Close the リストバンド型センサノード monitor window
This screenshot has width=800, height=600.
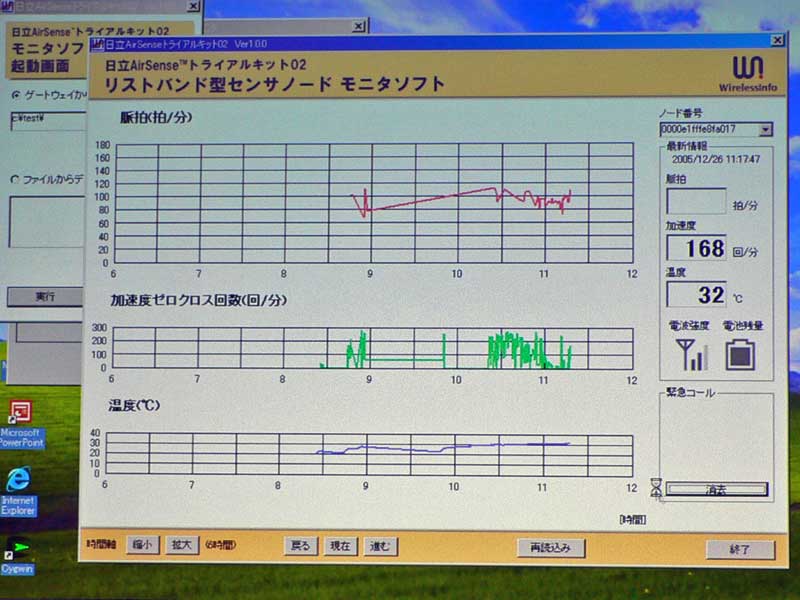click(x=777, y=40)
